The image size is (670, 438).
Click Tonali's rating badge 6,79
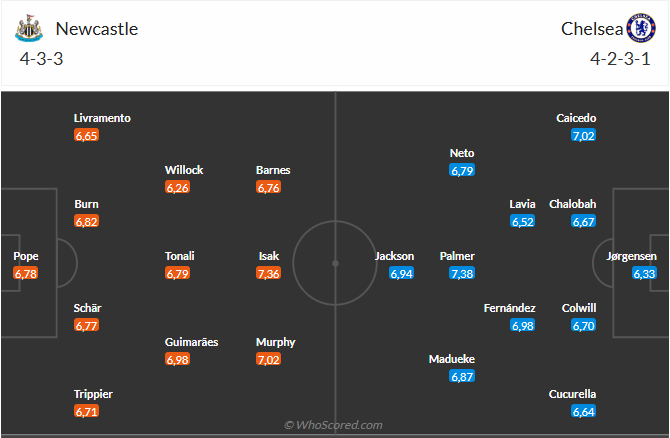coord(177,273)
